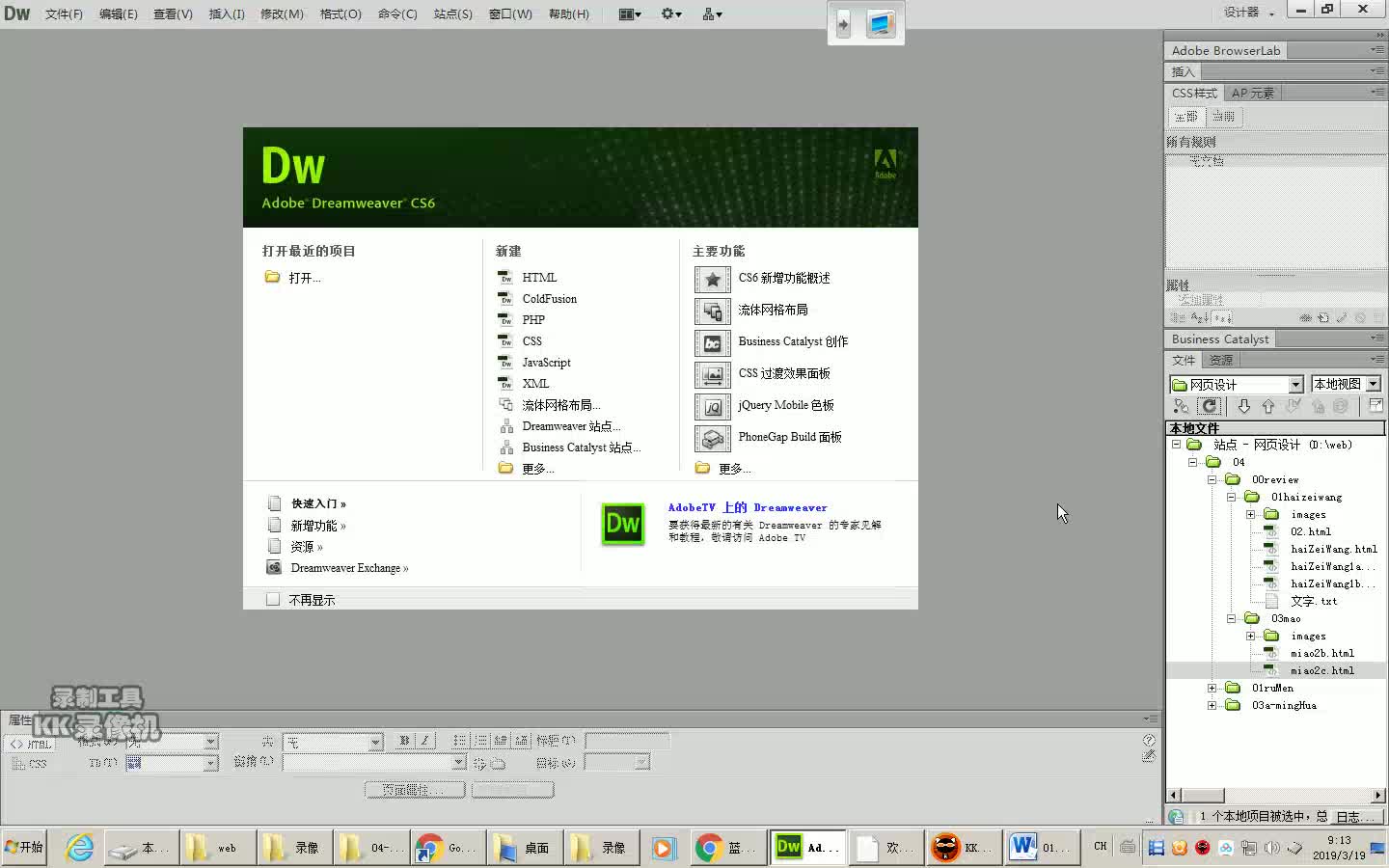Open the AdobeTV 上的 Dreamweaver link
This screenshot has width=1389, height=868.
click(x=748, y=507)
